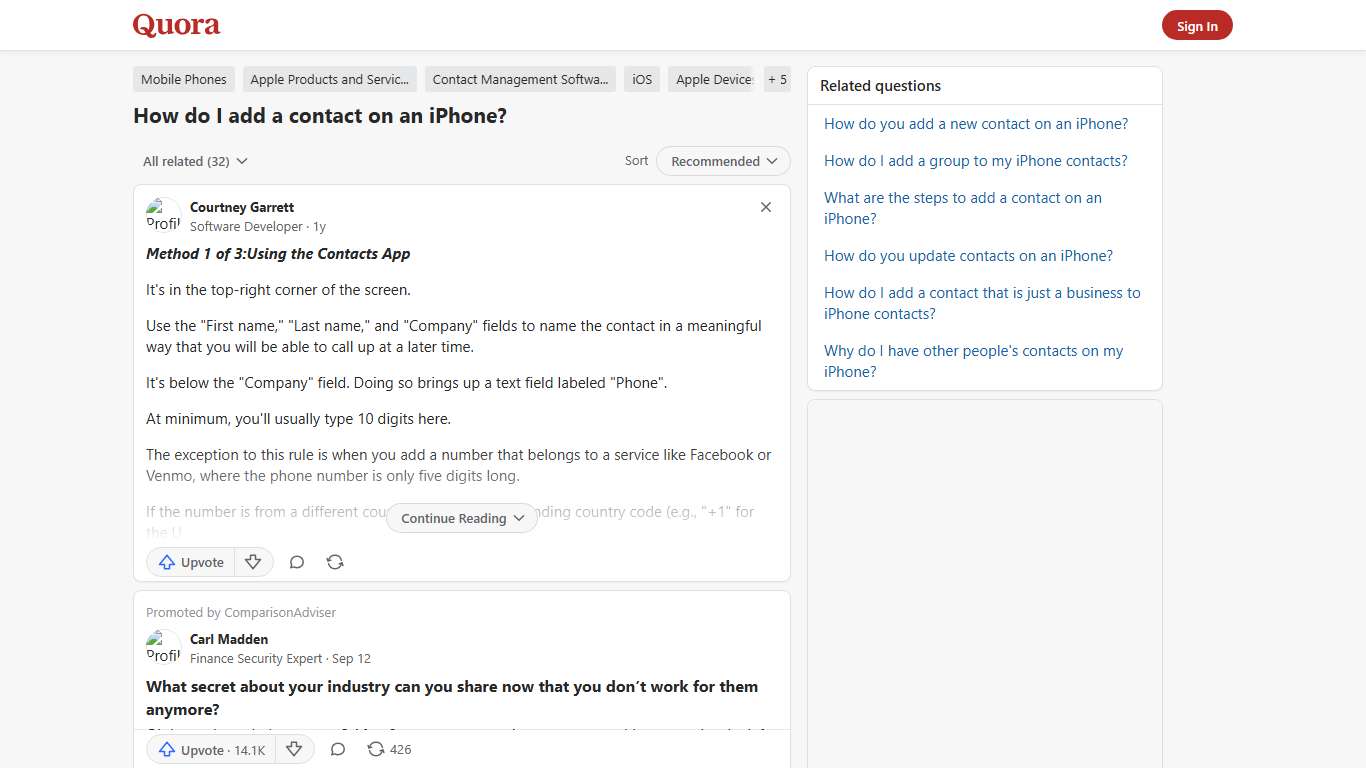
Task: Open comments on Carl Madden's promoted post
Action: pos(337,749)
